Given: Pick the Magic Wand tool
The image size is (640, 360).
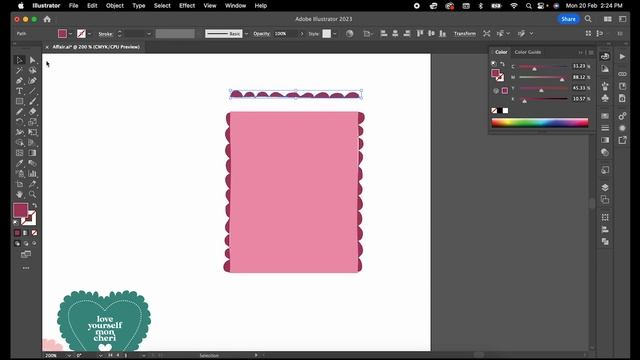Looking at the screenshot, I should tap(19, 70).
